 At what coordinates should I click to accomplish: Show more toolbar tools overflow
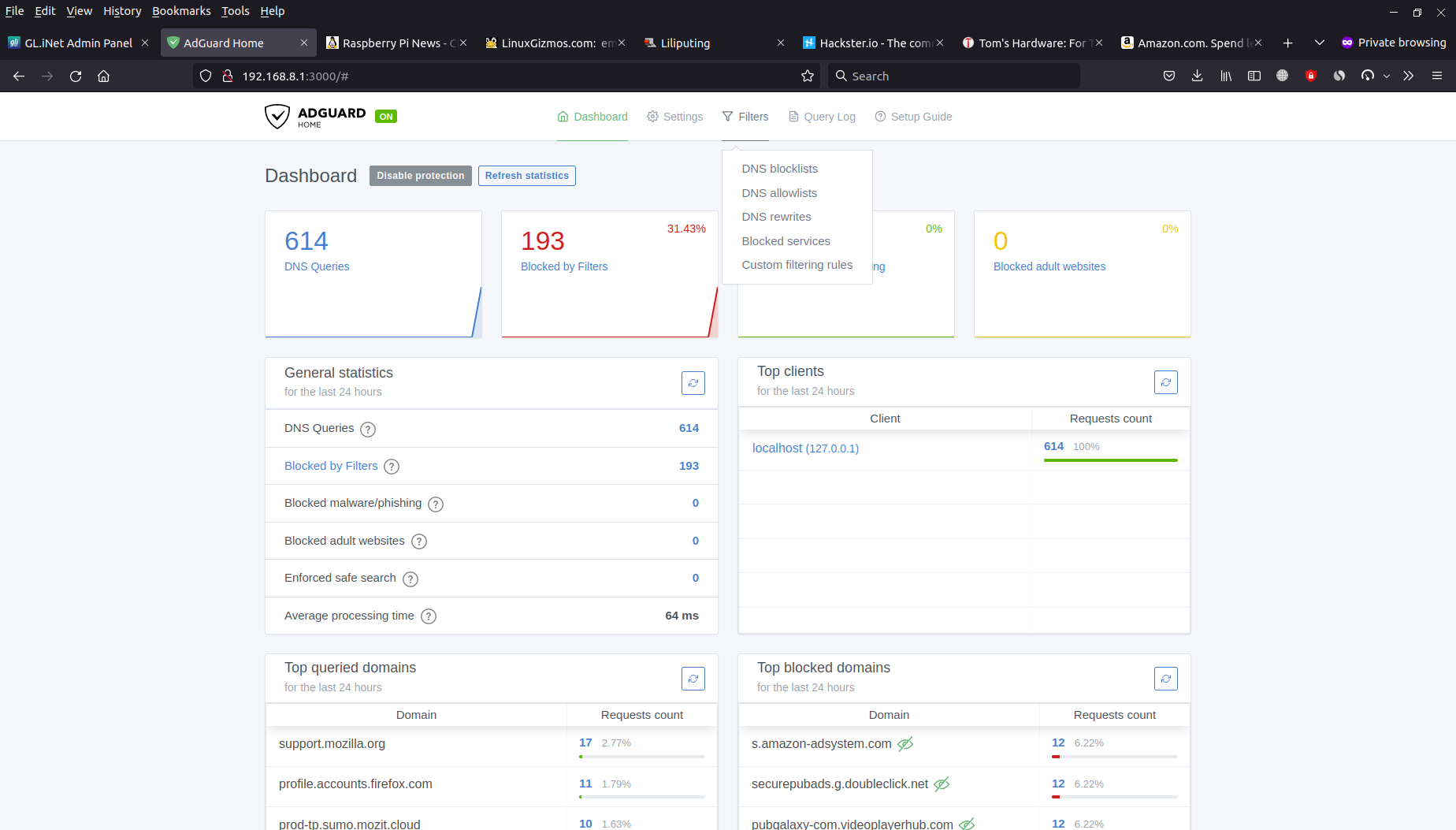[1409, 76]
